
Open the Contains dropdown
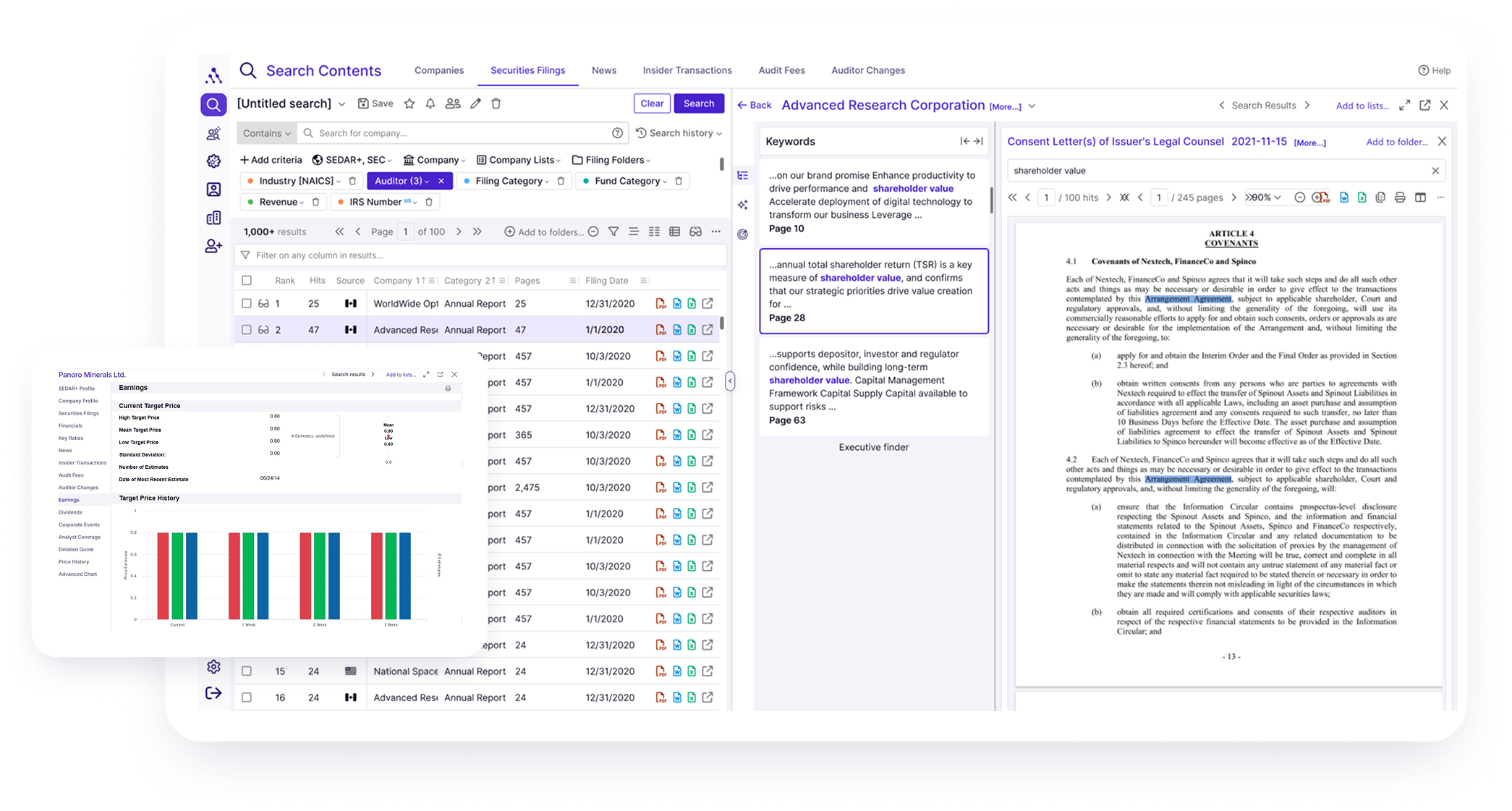[266, 133]
